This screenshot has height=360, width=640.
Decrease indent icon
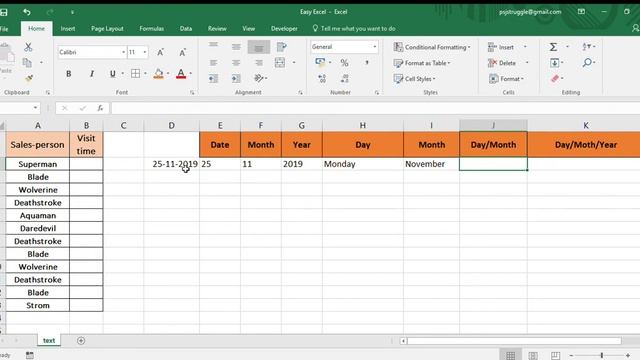213,78
